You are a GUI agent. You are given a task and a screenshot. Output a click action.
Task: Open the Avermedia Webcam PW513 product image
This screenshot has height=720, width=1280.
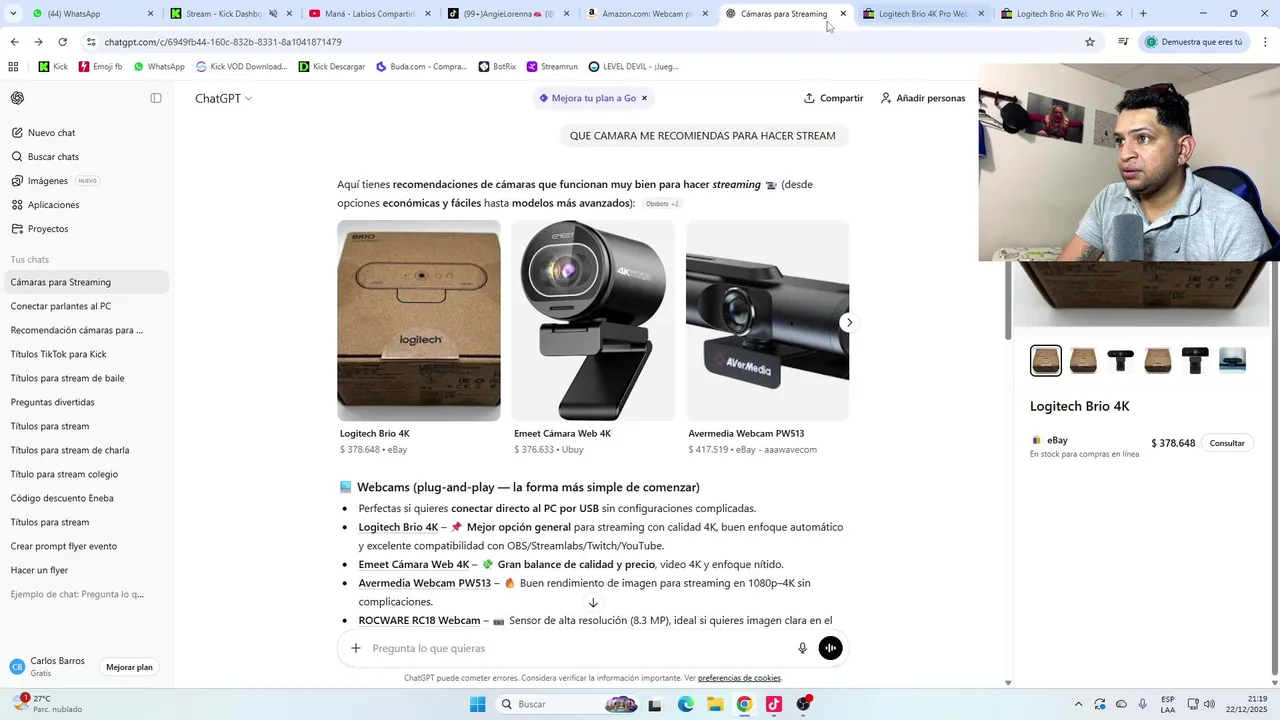[x=767, y=320]
